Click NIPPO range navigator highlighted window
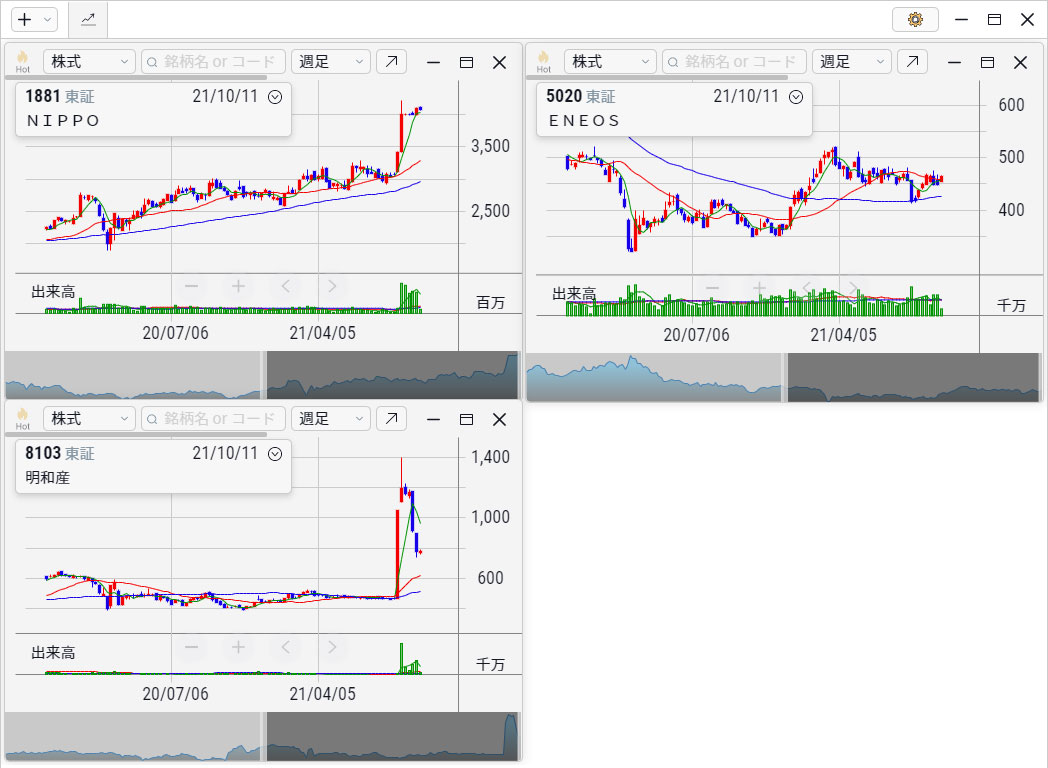Image resolution: width=1048 pixels, height=768 pixels. point(392,375)
